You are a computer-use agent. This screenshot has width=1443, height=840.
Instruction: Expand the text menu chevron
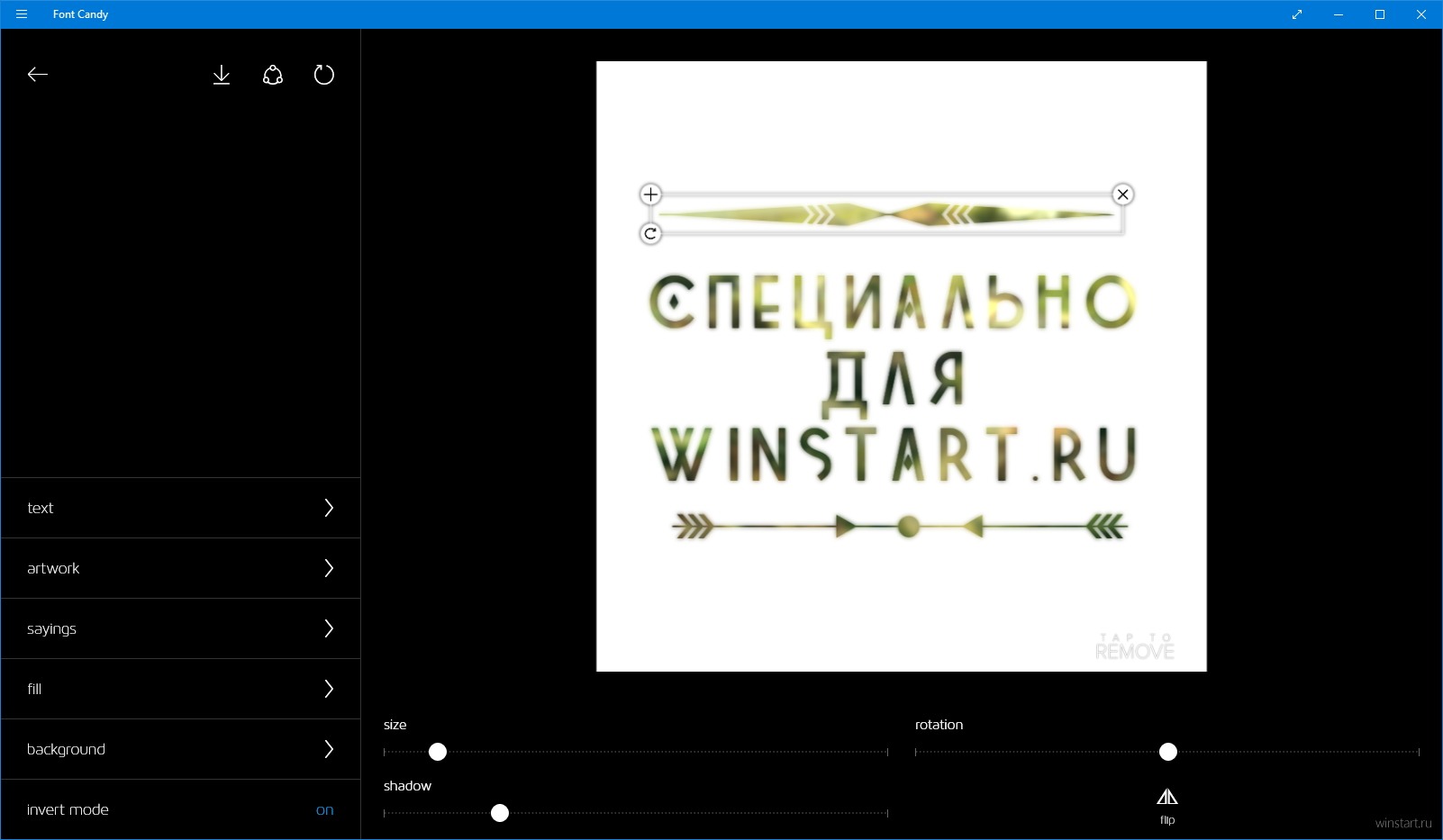(x=329, y=508)
